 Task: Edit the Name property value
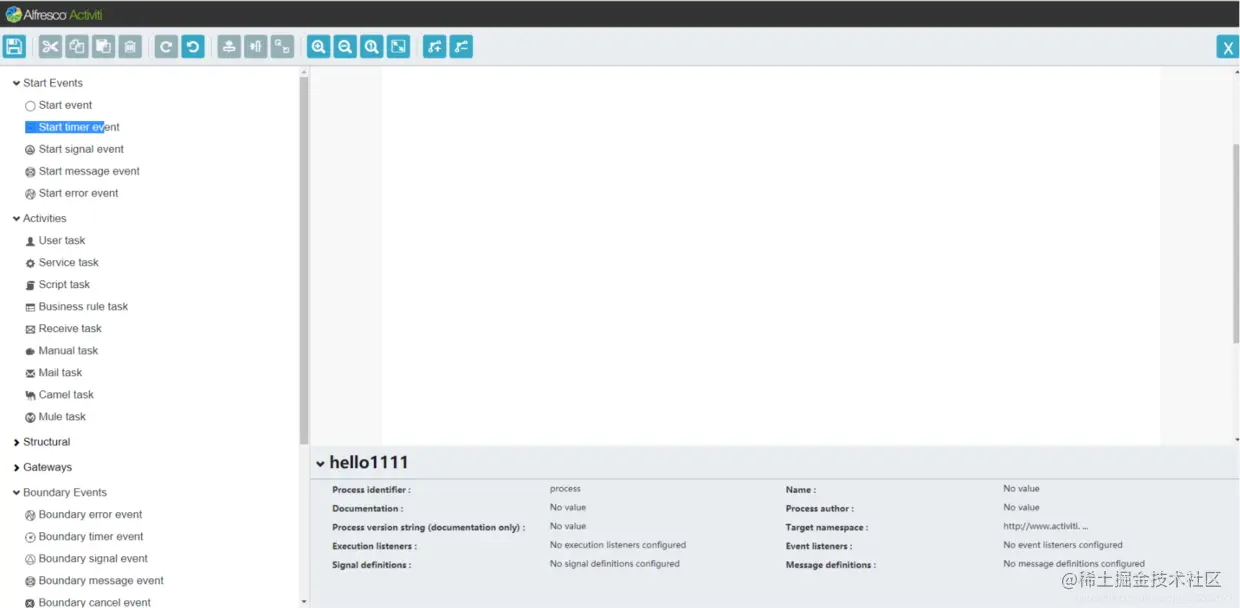[1021, 489]
